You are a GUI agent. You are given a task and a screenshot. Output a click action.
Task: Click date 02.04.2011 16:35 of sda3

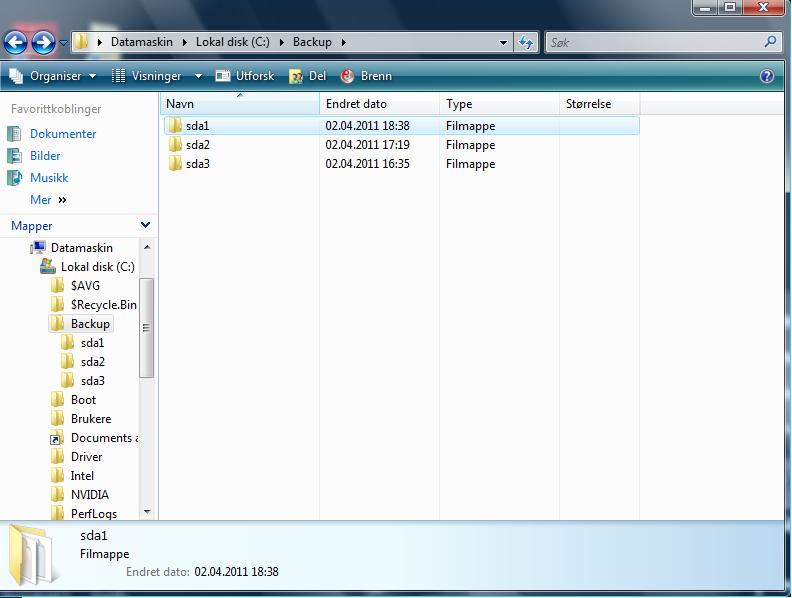coord(367,164)
